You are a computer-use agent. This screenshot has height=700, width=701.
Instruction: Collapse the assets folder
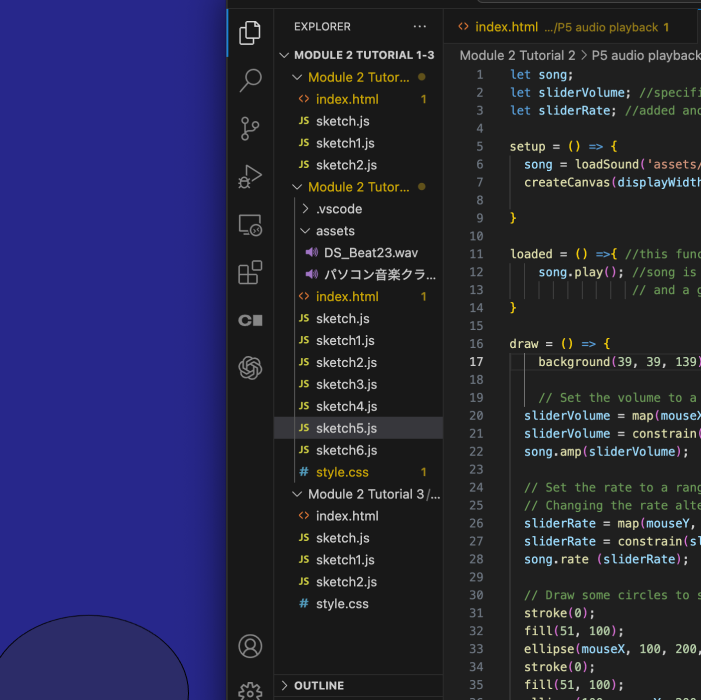(x=305, y=231)
